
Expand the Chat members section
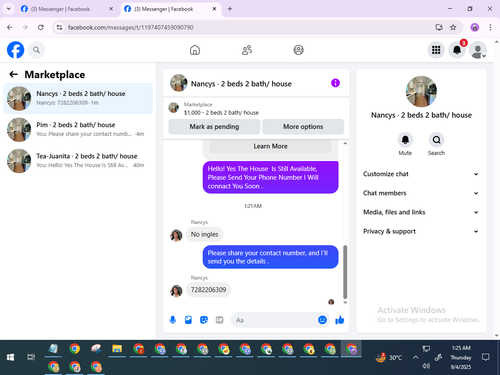(421, 193)
